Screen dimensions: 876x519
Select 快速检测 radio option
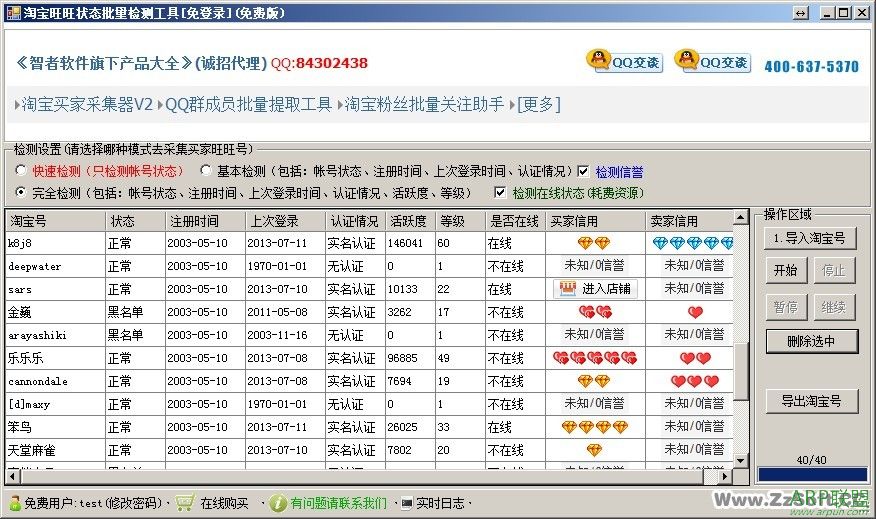pos(21,170)
